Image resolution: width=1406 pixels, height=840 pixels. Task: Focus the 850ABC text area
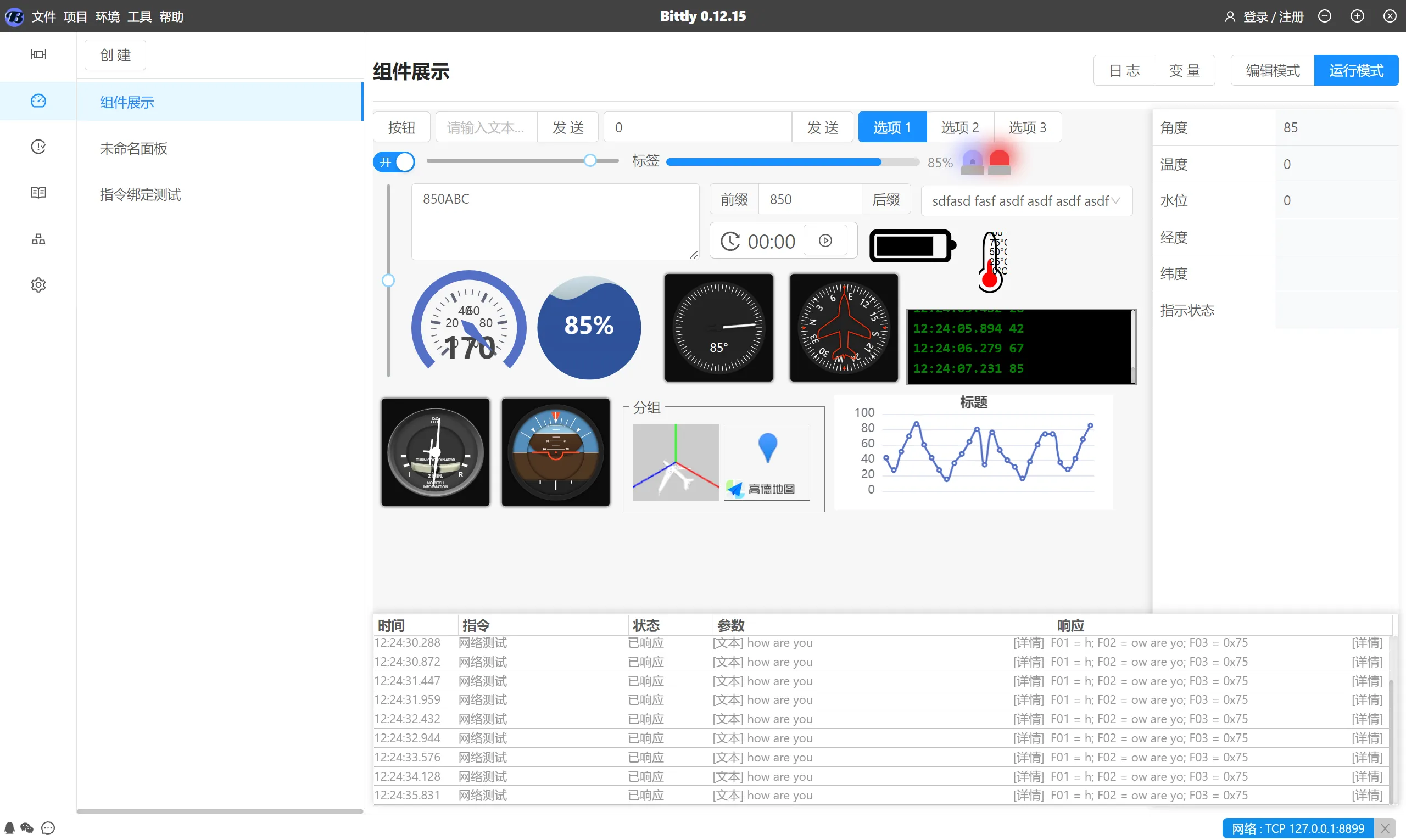pos(555,221)
